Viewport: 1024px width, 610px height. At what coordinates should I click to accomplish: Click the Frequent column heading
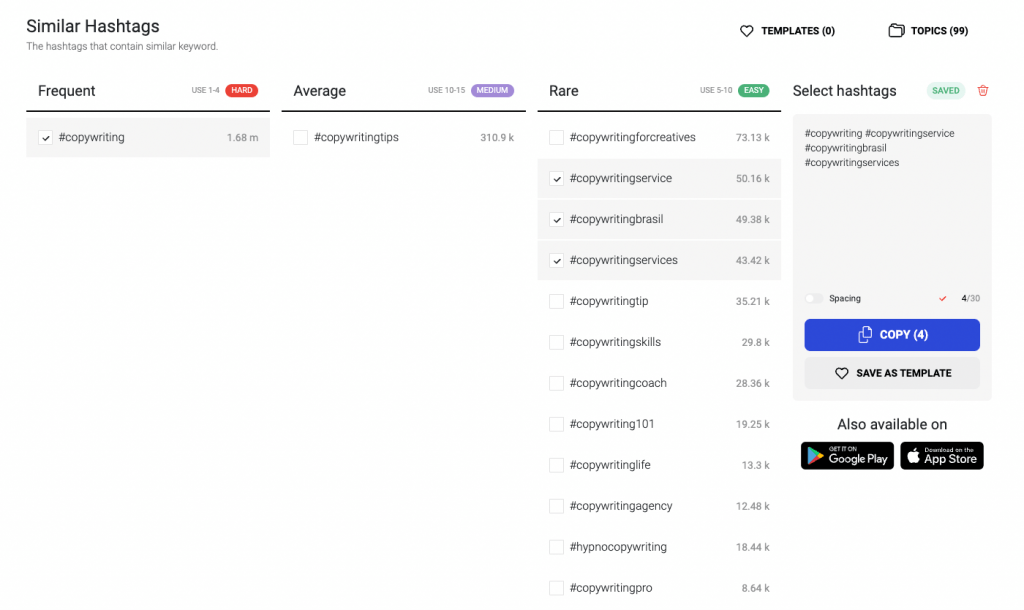coord(67,91)
